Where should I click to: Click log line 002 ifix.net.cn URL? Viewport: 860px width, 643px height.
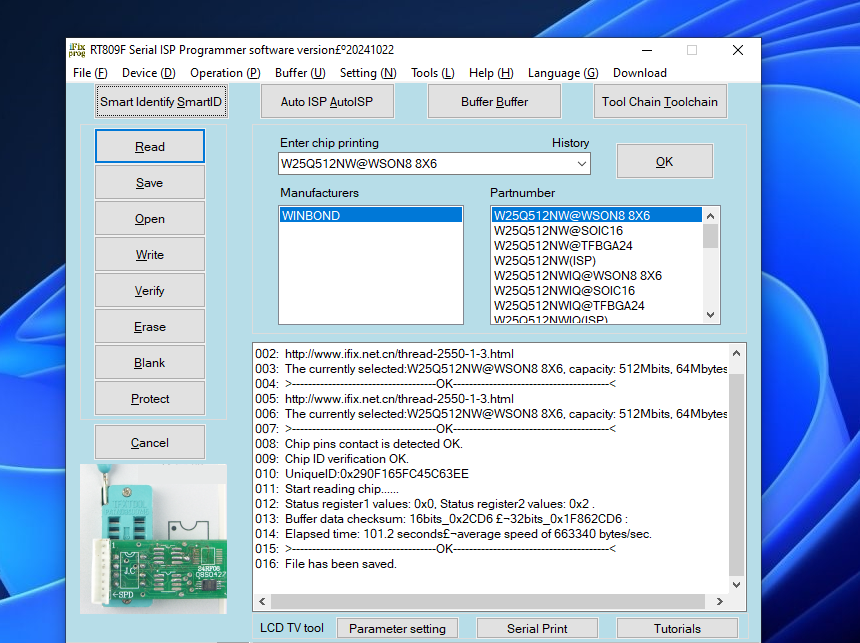click(399, 354)
